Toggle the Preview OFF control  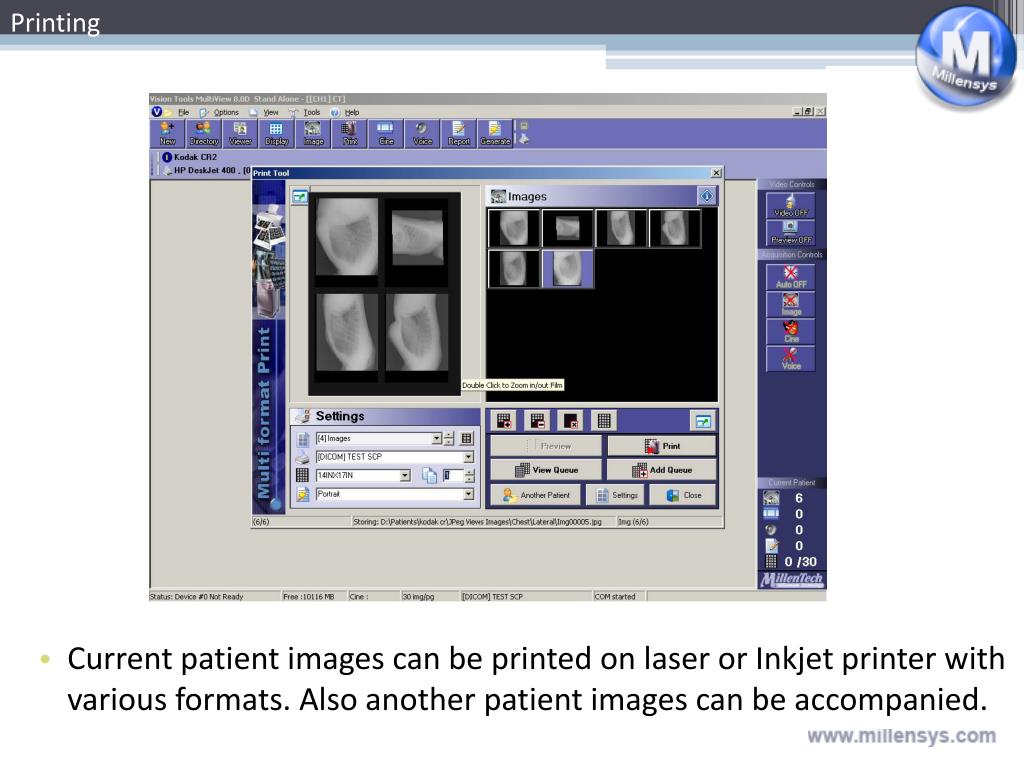[x=790, y=232]
